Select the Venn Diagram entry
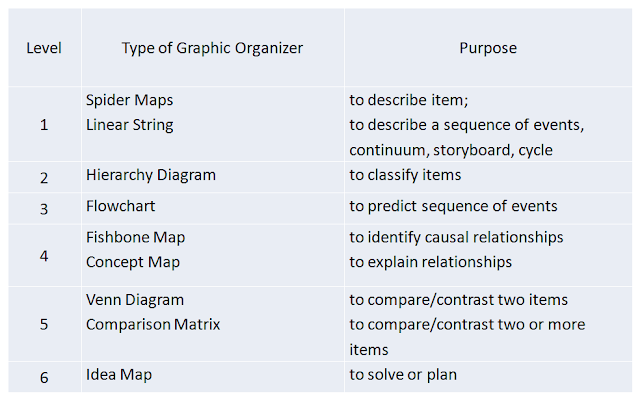Viewport: 640px width, 400px height. tap(135, 300)
